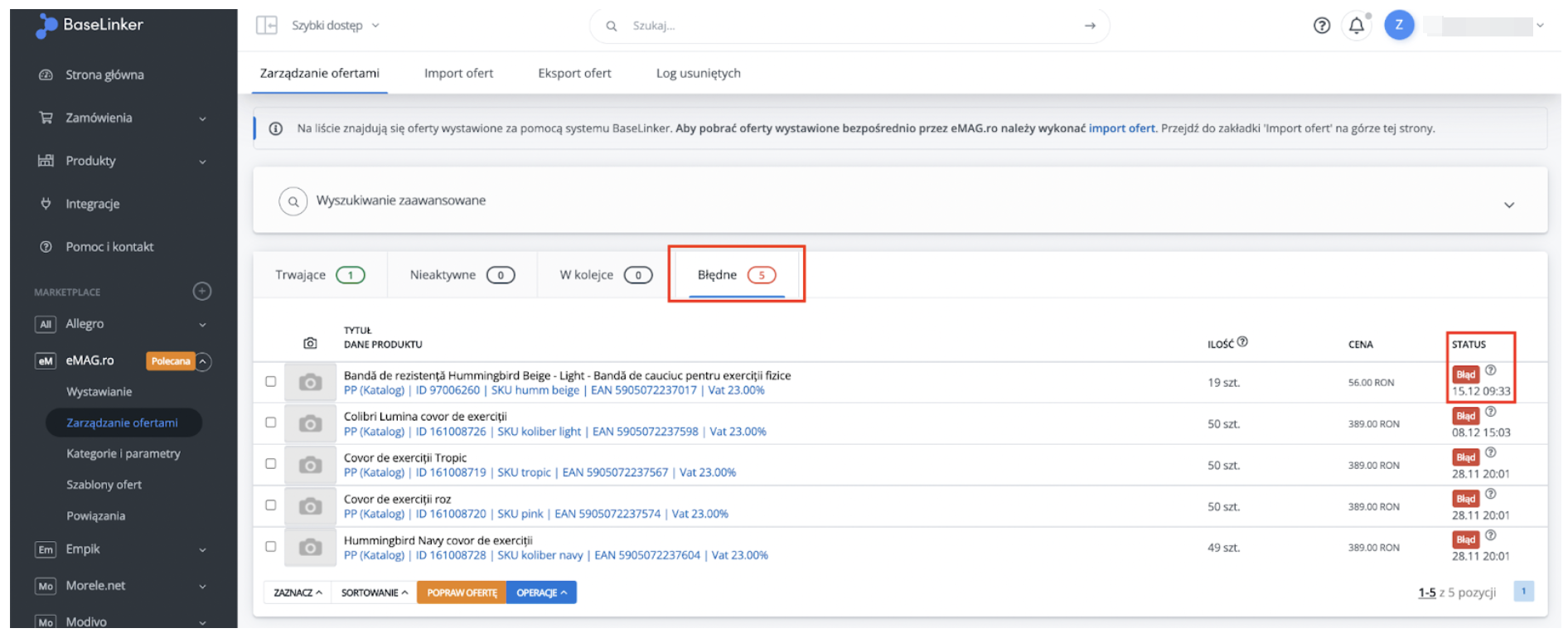The image size is (1568, 638).
Task: Click the eMAG.ro marketplace badge icon
Action: [46, 360]
